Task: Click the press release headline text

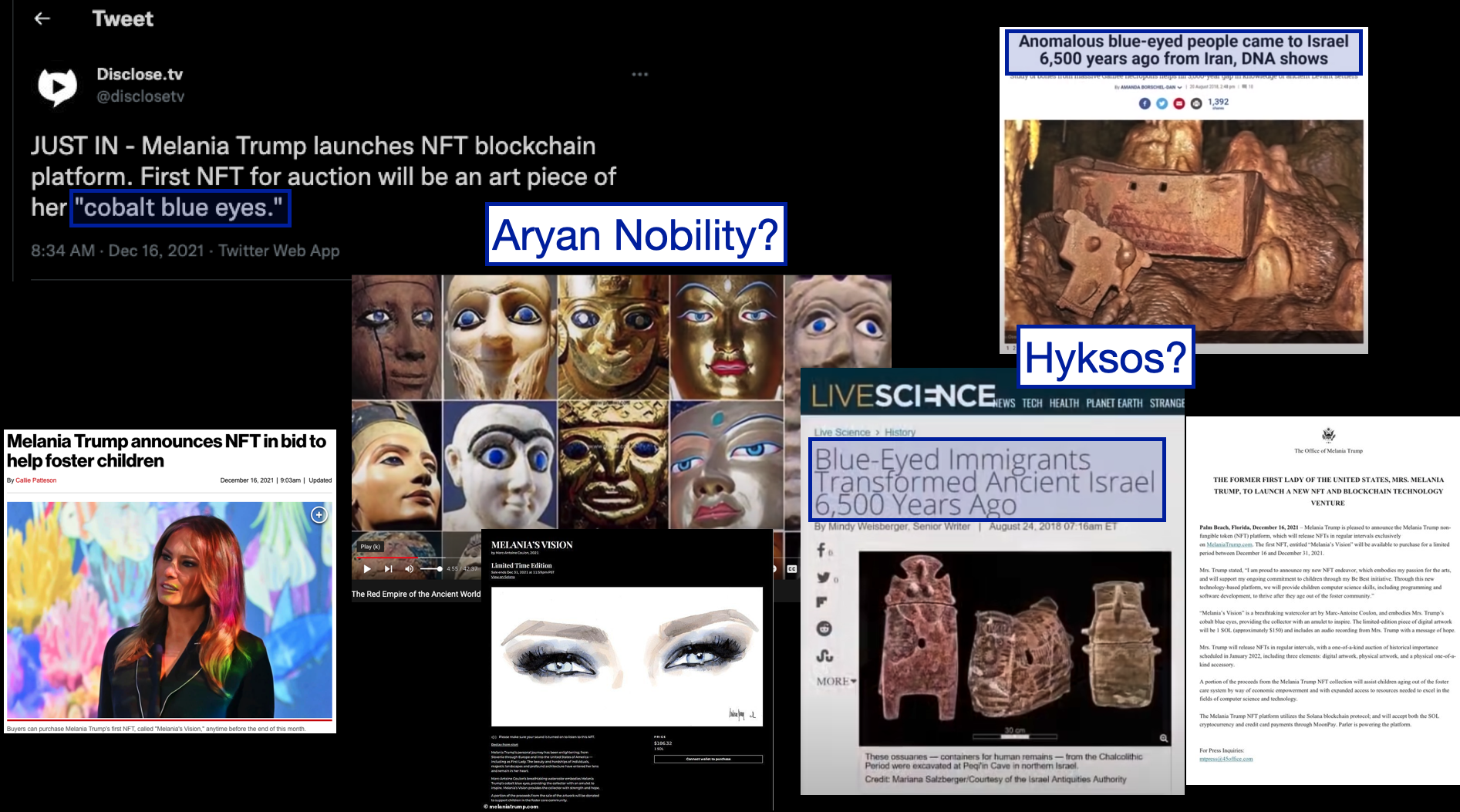Action: pyautogui.click(x=1328, y=491)
